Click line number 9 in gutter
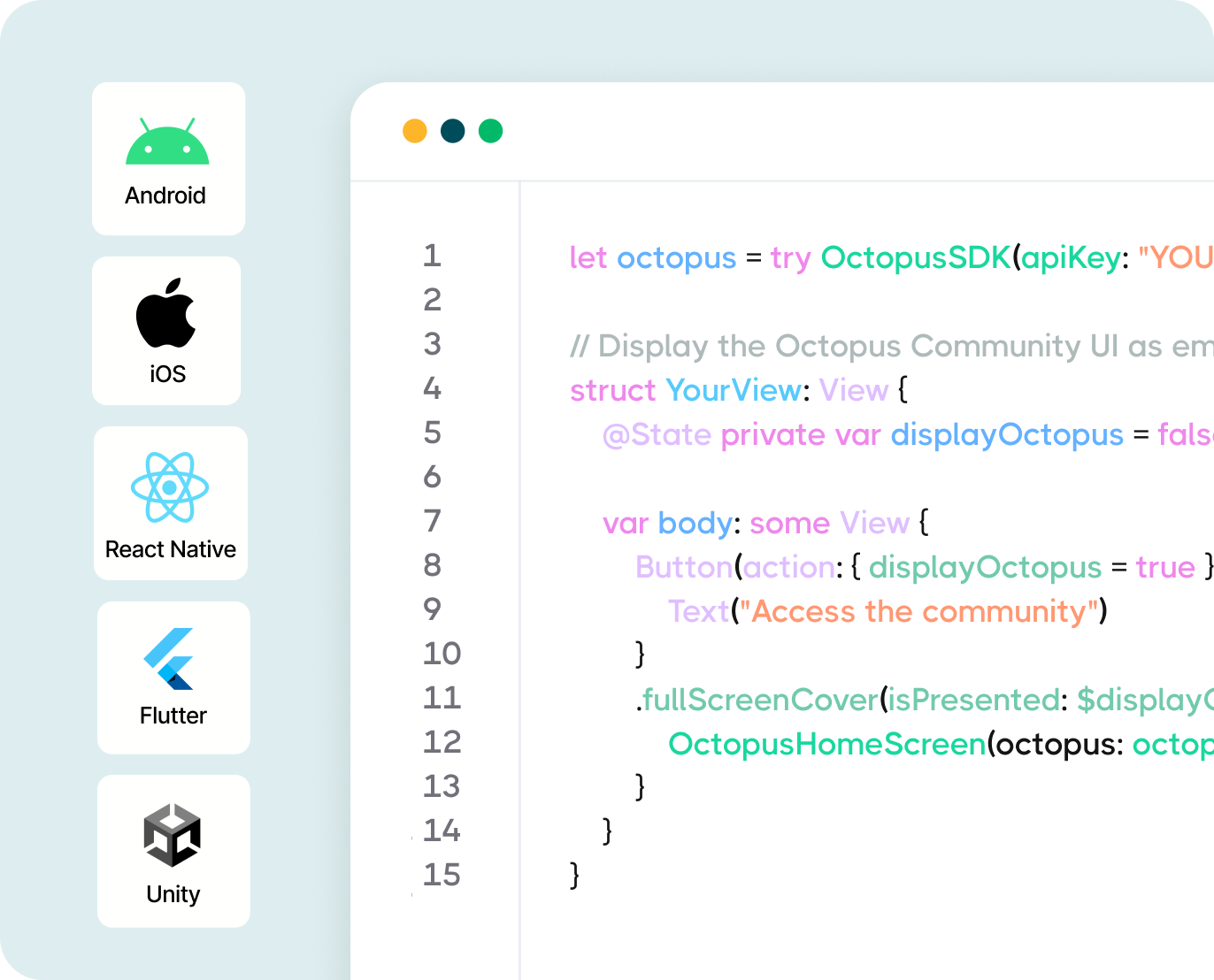The image size is (1214, 980). tap(432, 609)
